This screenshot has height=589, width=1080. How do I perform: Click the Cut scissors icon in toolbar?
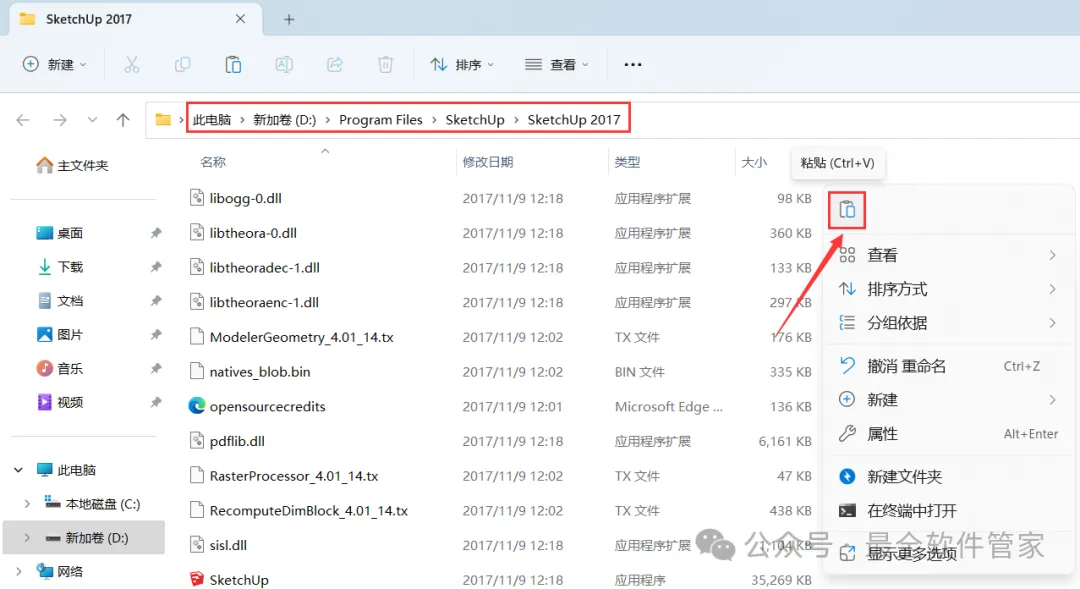(132, 65)
